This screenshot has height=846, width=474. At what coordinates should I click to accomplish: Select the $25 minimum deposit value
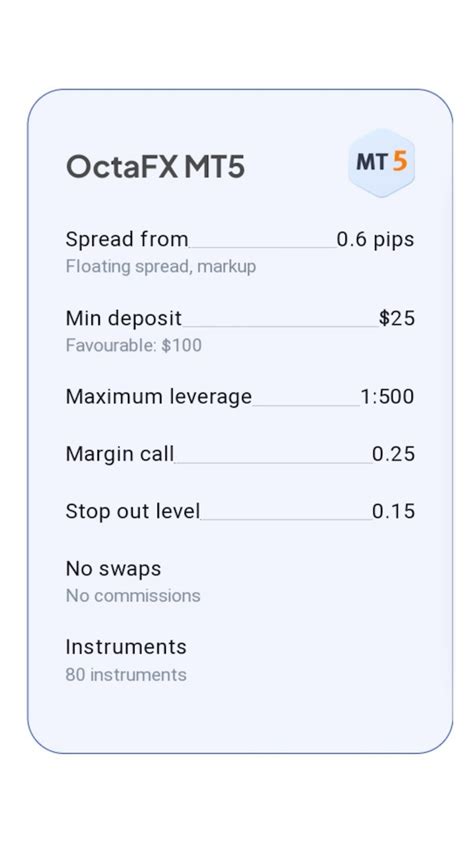396,318
